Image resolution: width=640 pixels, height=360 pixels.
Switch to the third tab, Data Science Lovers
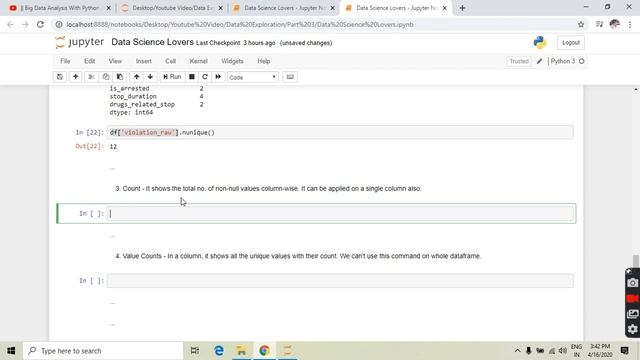click(x=284, y=8)
